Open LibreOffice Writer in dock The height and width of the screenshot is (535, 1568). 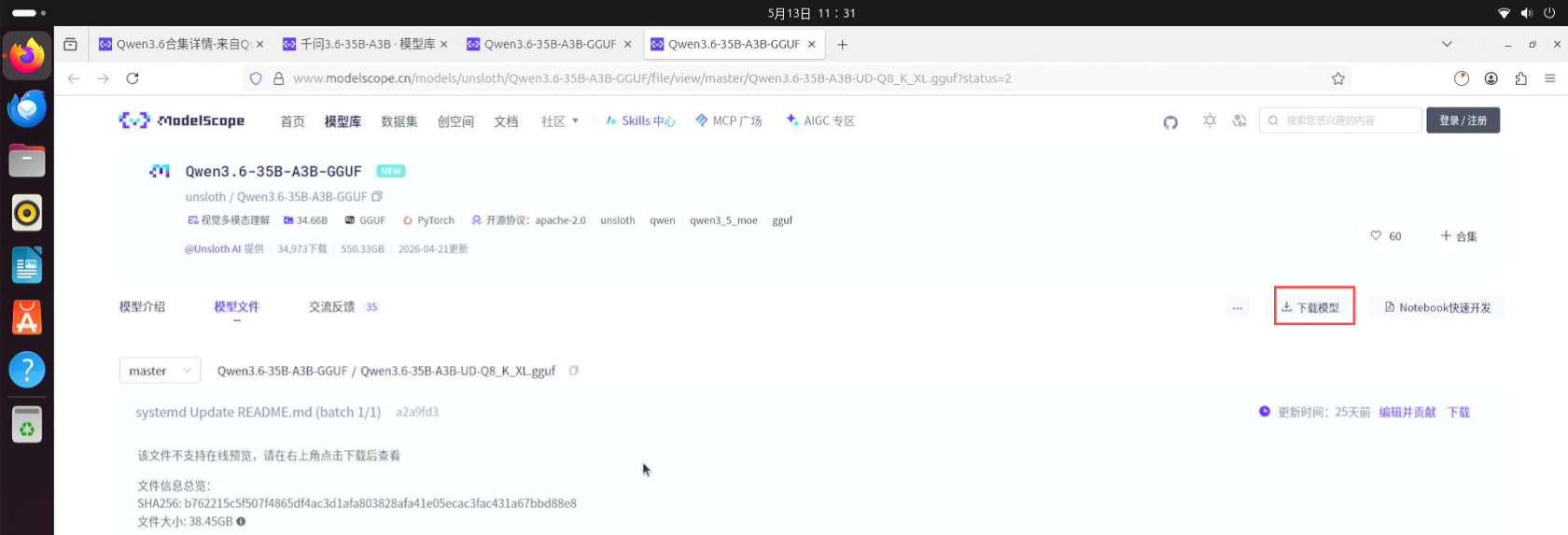click(27, 265)
